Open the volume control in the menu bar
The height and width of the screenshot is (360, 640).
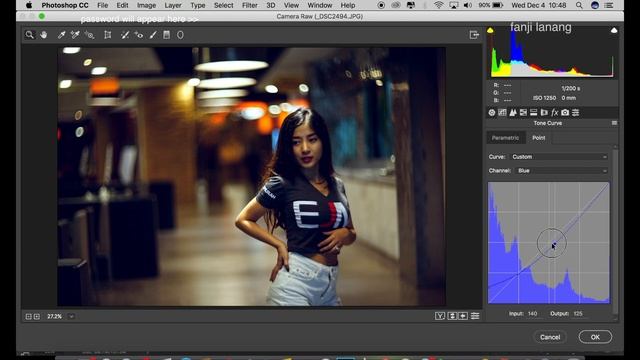click(x=468, y=5)
